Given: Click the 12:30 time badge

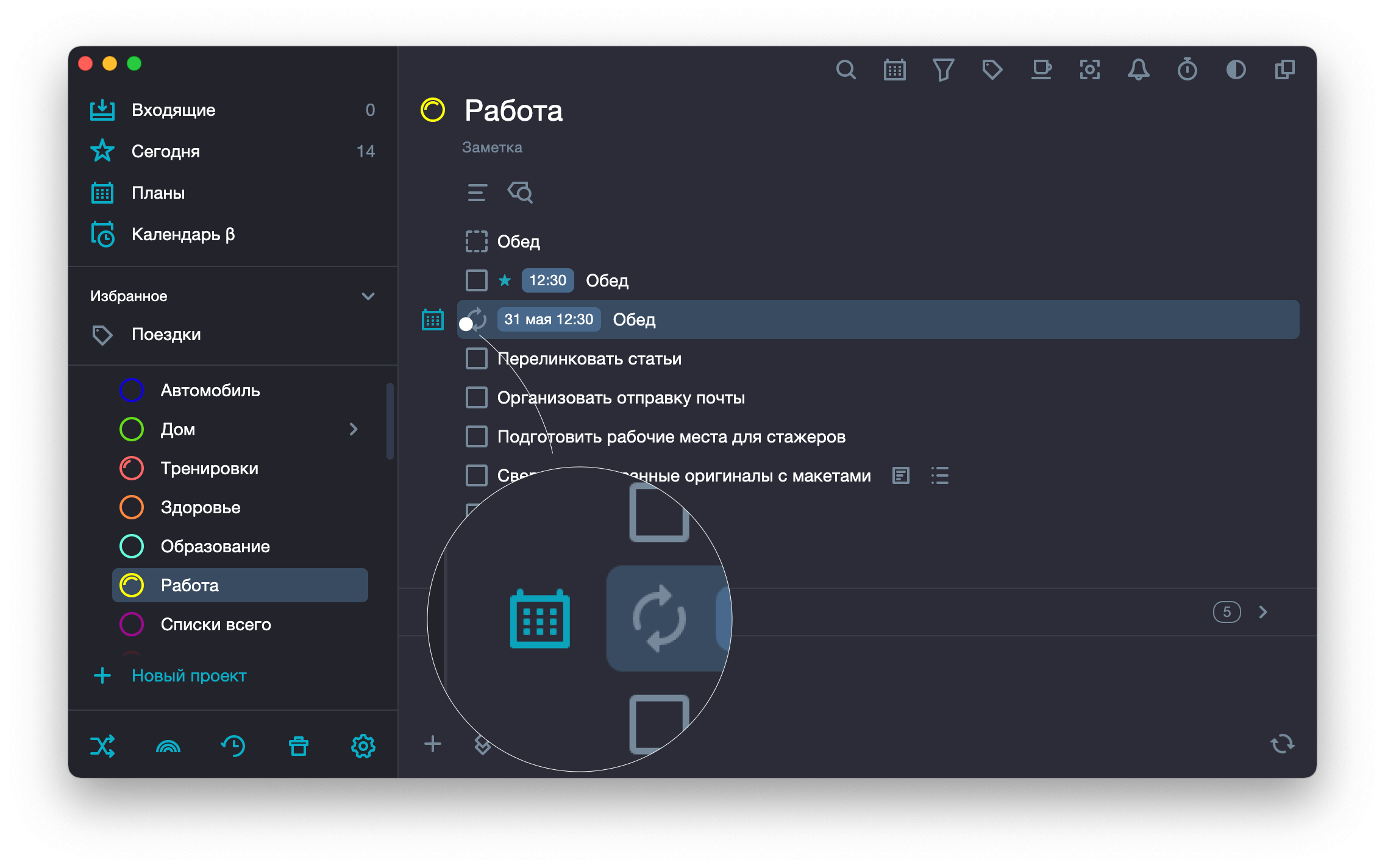Looking at the screenshot, I should (x=547, y=280).
